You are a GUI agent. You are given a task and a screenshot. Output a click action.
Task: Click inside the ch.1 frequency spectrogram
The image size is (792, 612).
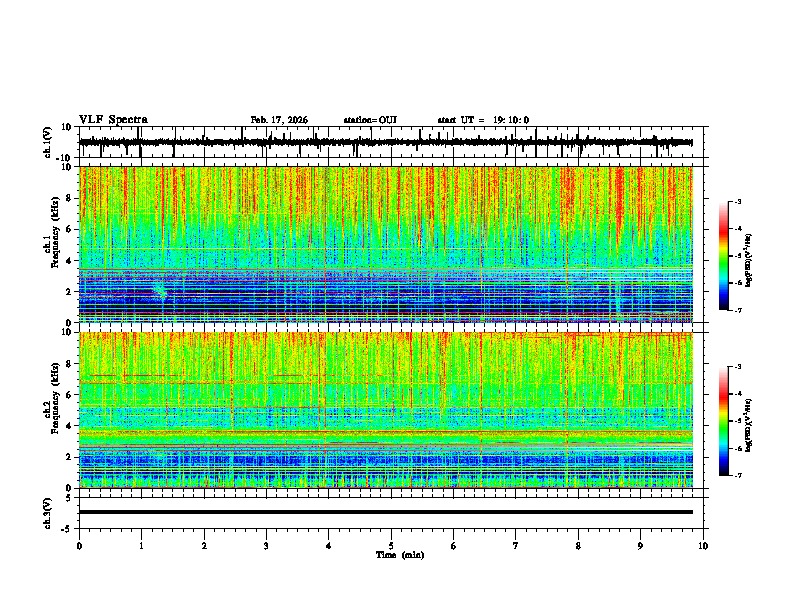tap(386, 244)
